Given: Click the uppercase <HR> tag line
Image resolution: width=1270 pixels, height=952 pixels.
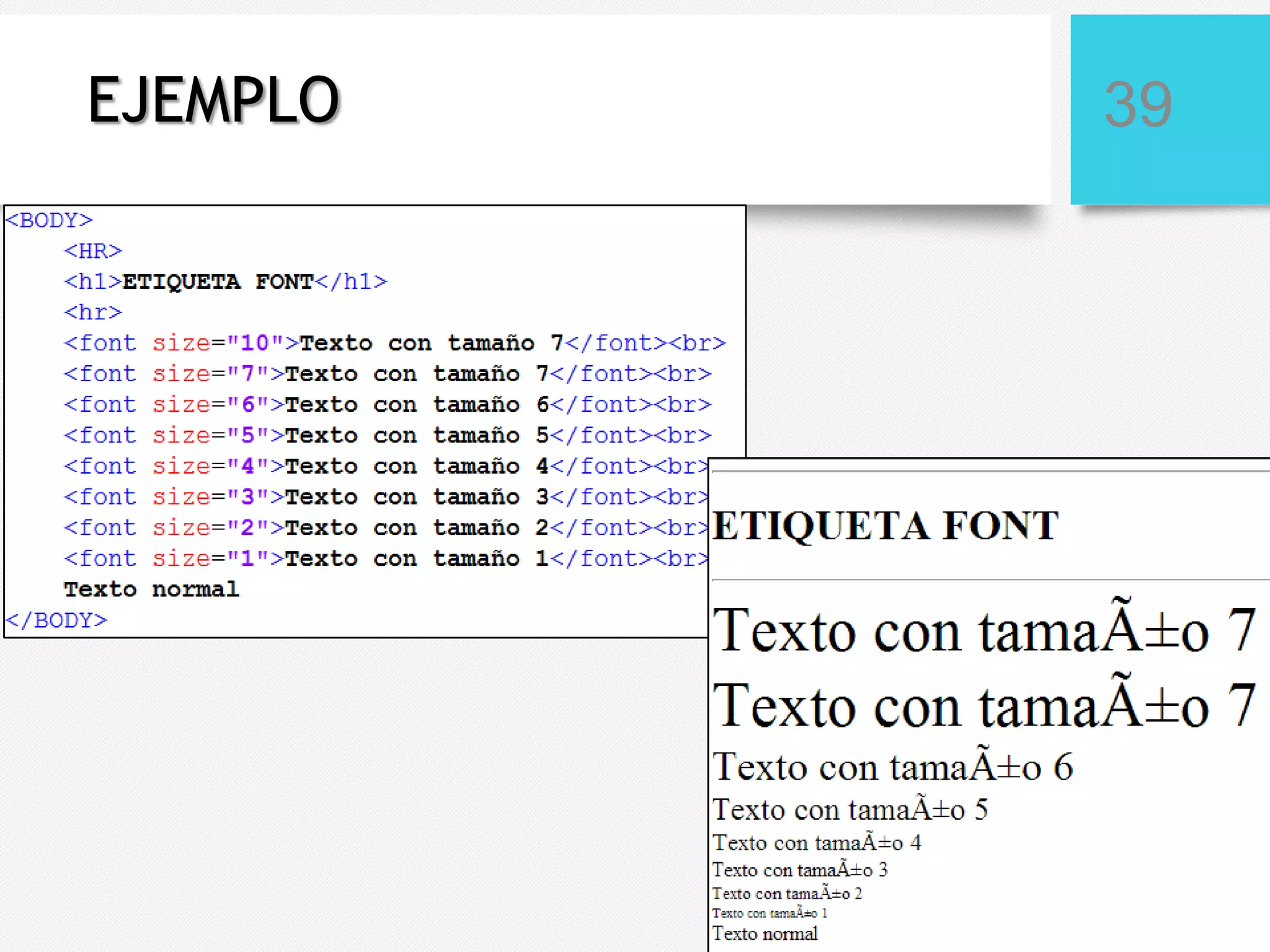Looking at the screenshot, I should [x=93, y=252].
